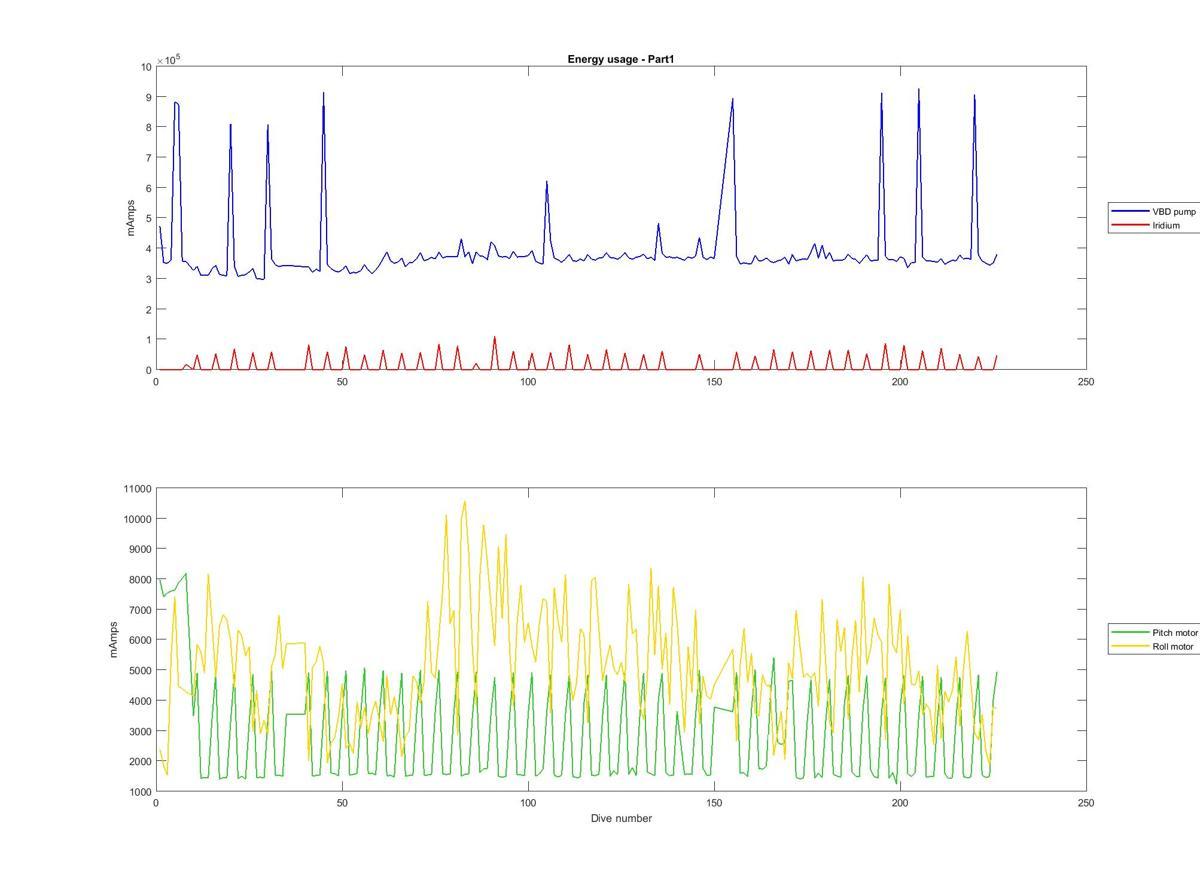The width and height of the screenshot is (1200, 889).
Task: Click the 'mAmps' y-axis label of bottom plot
Action: (115, 640)
